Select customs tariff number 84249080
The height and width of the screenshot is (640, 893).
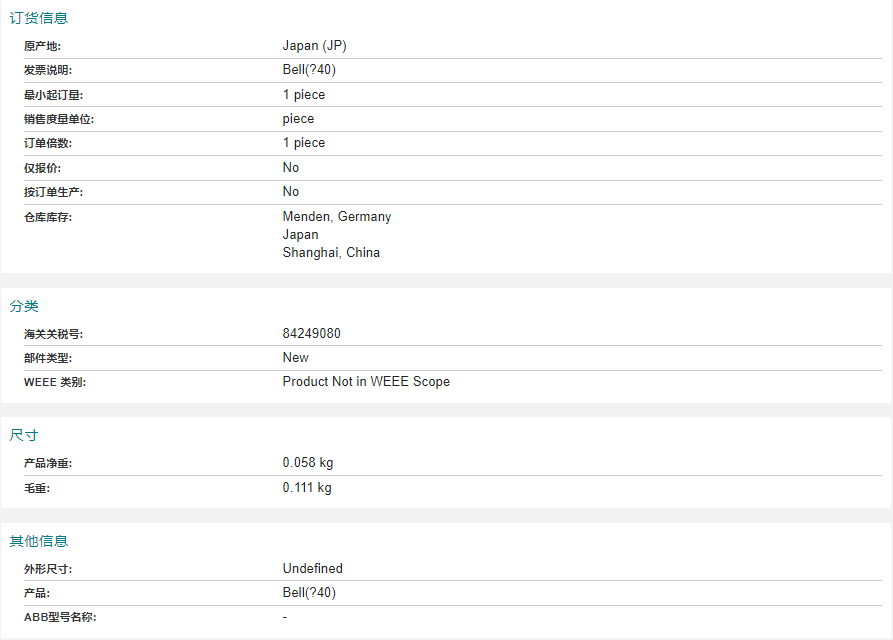tap(312, 333)
